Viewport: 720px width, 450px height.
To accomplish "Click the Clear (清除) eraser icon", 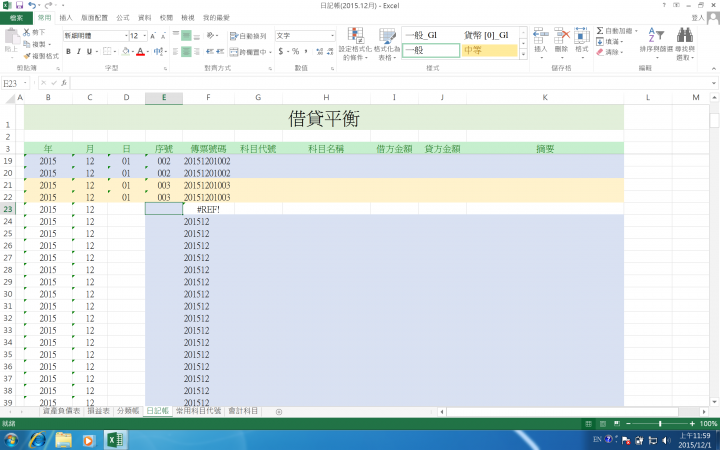I will (600, 52).
